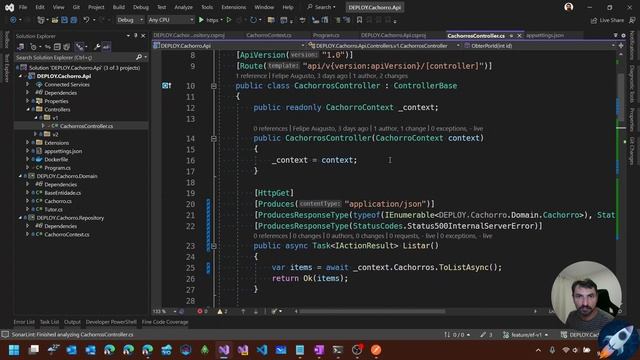The height and width of the screenshot is (360, 640).
Task: Expand the Connected Services node
Action: pyautogui.click(x=28, y=84)
